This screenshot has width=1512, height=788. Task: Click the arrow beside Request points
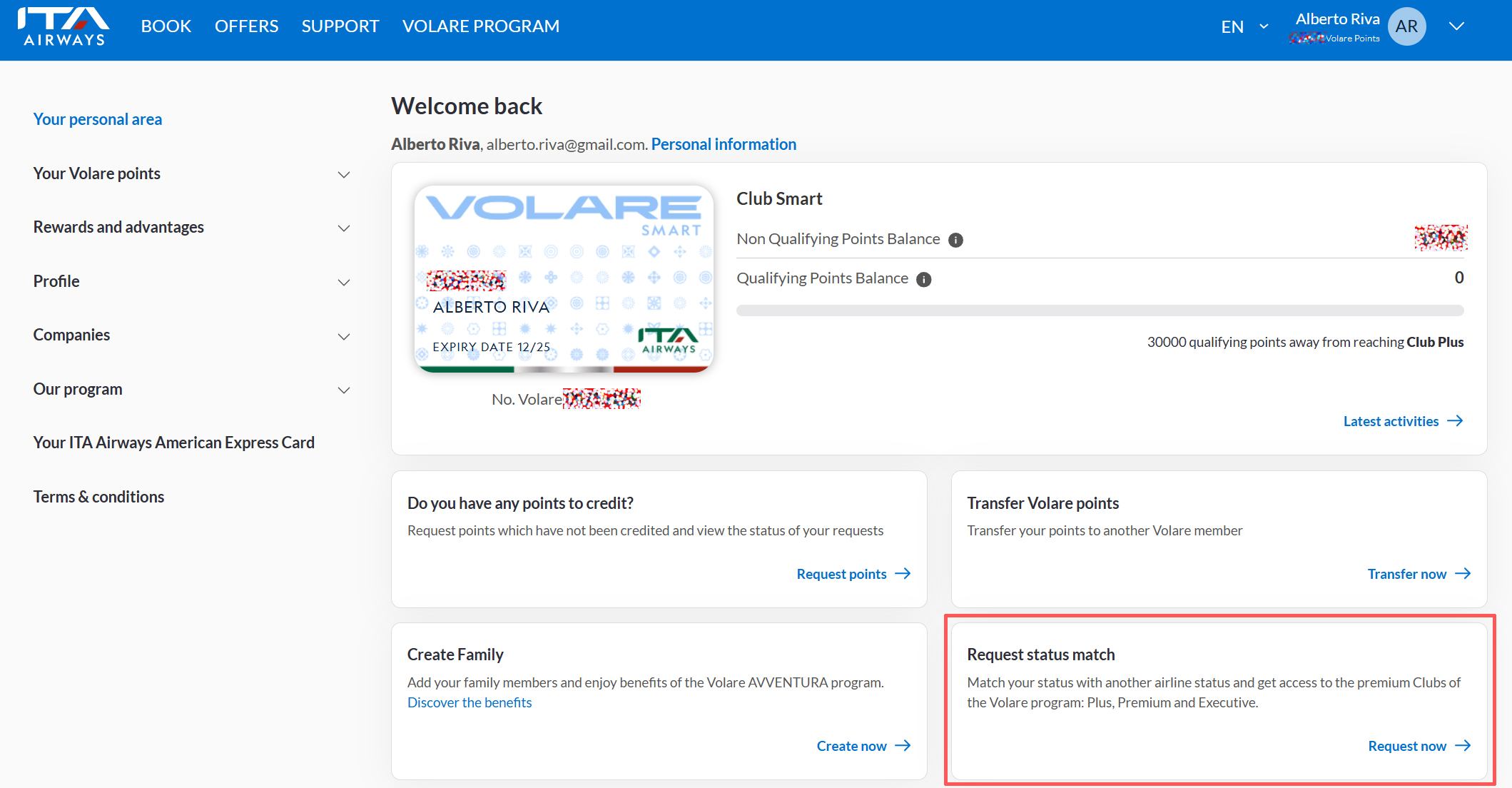tap(903, 574)
